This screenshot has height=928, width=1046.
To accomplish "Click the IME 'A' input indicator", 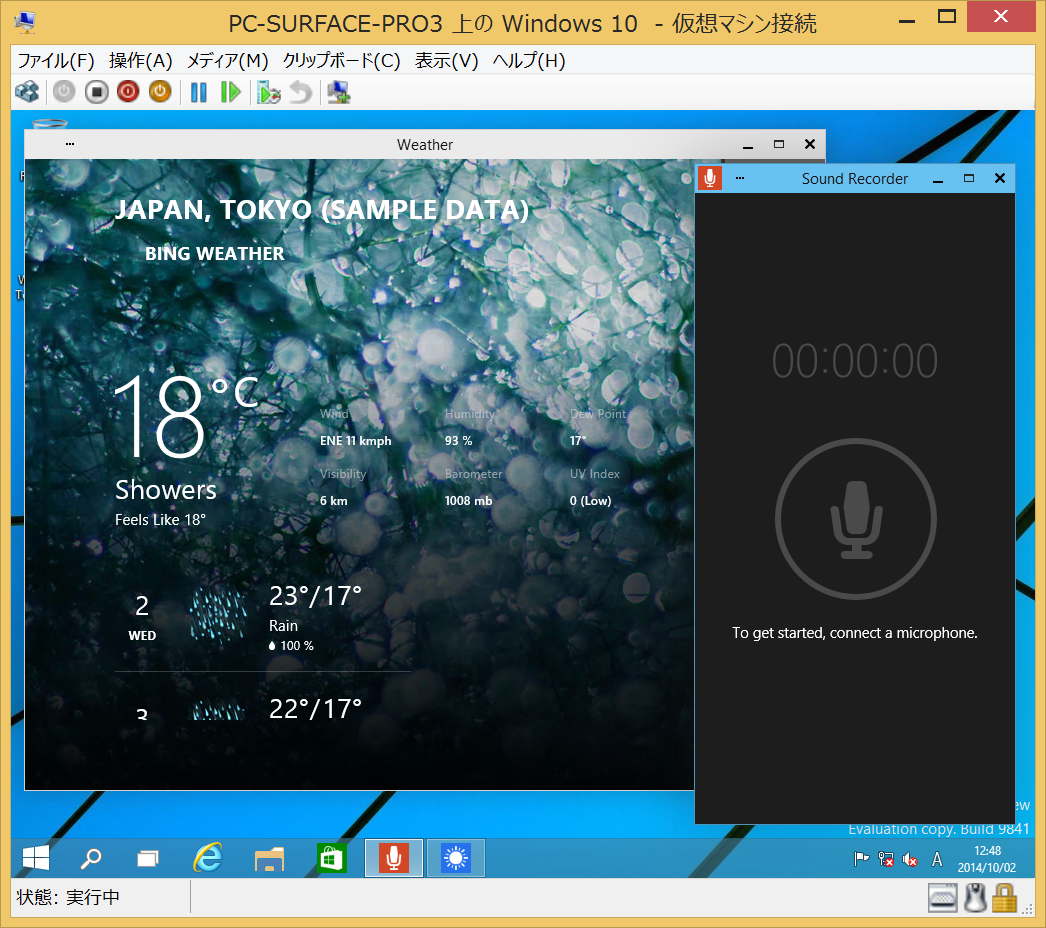I will 937,859.
